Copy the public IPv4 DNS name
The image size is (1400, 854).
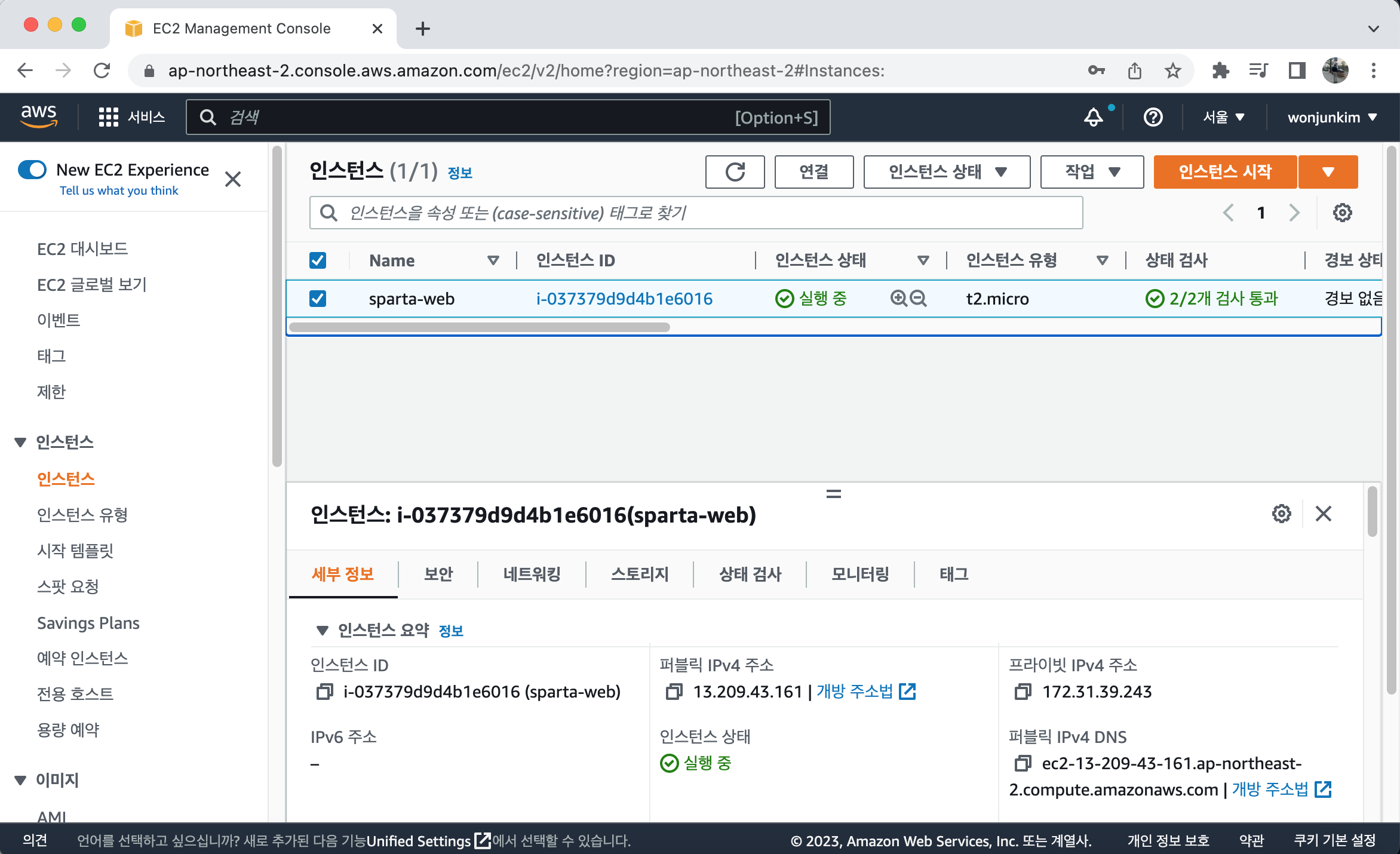(1023, 763)
